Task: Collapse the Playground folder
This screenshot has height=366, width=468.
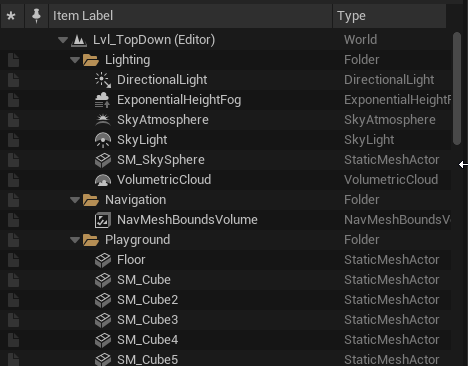Action: (75, 240)
